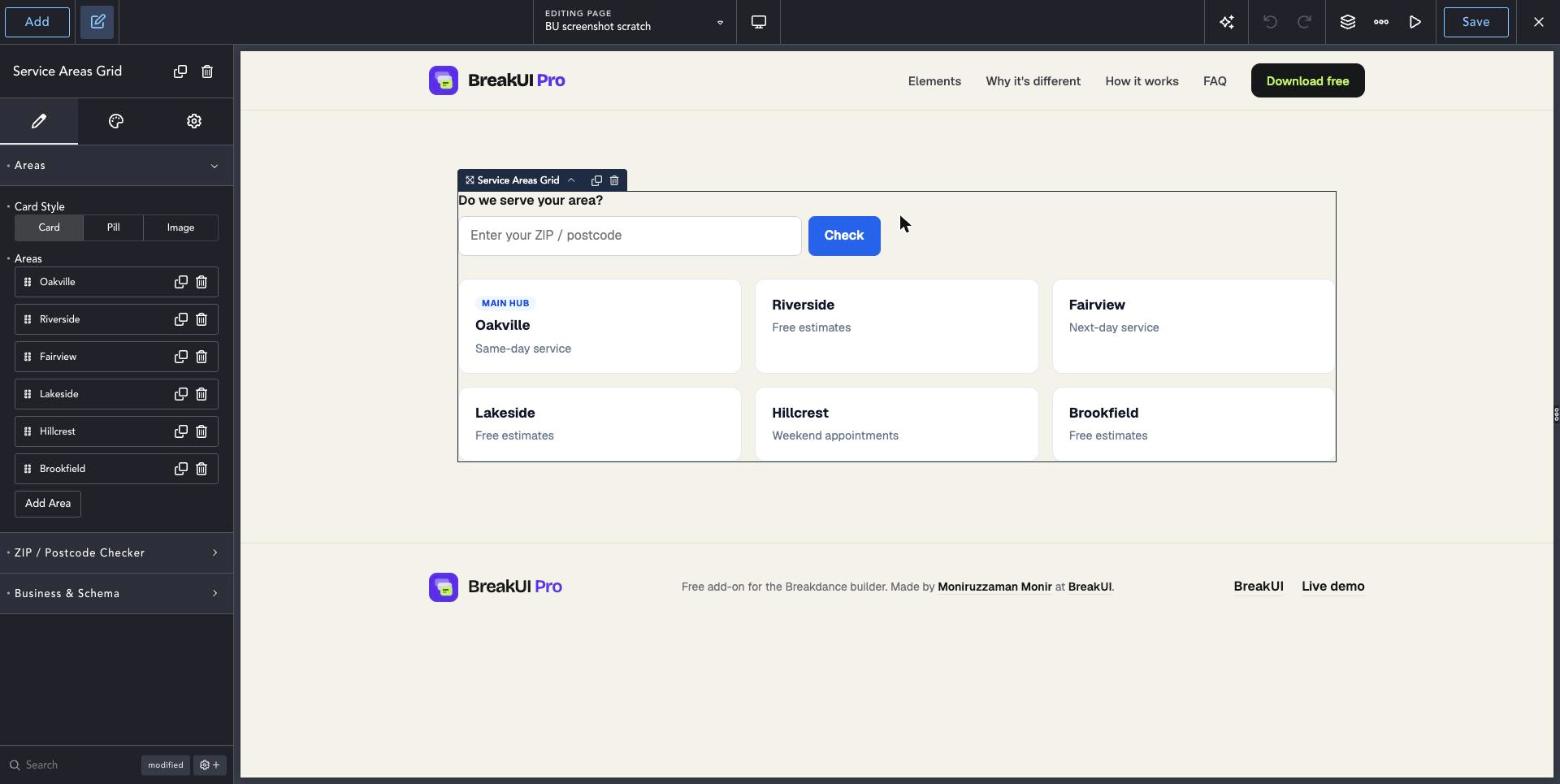The width and height of the screenshot is (1560, 784).
Task: Toggle the modified filter badge
Action: click(x=165, y=765)
